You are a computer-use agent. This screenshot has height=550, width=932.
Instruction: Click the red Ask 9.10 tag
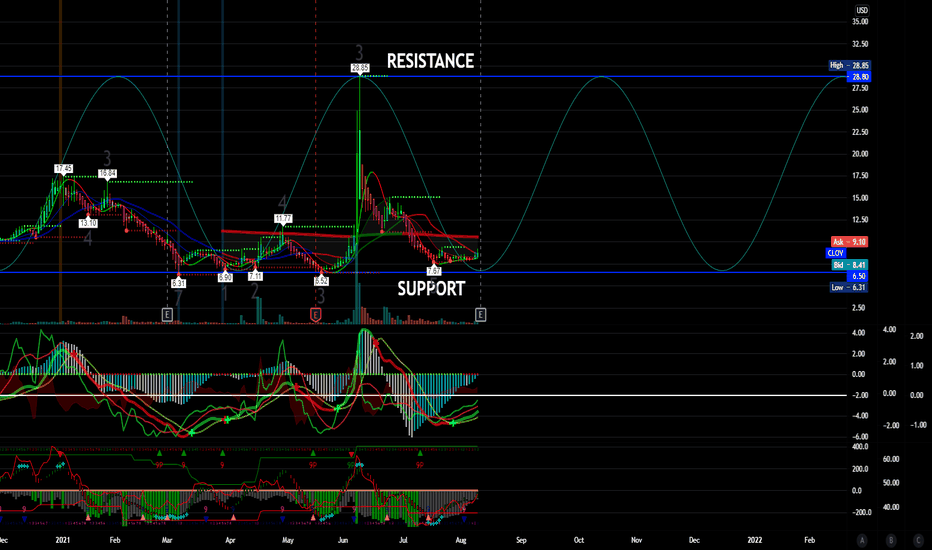pos(849,242)
